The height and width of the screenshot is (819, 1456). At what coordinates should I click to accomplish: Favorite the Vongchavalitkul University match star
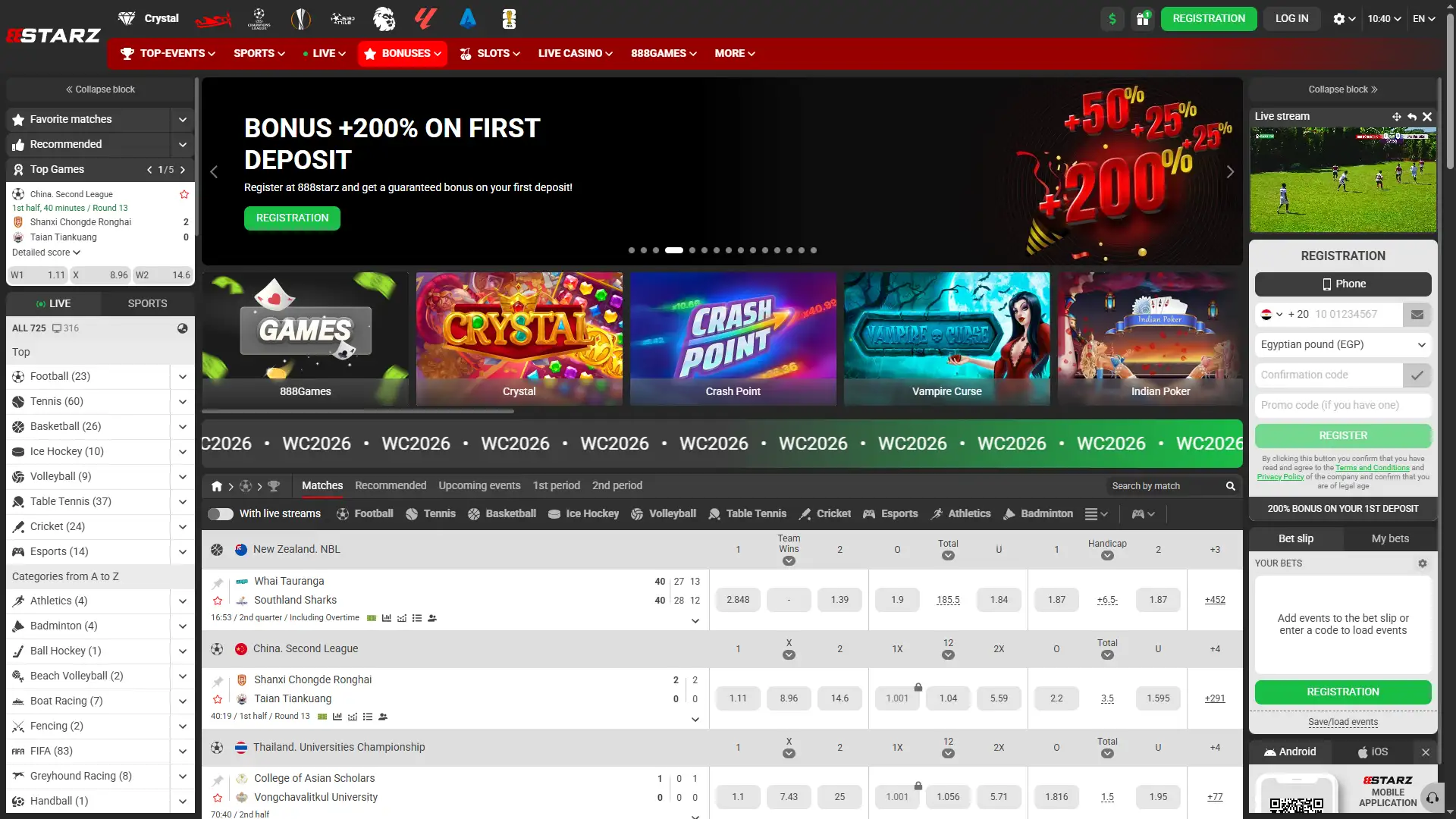pos(218,798)
